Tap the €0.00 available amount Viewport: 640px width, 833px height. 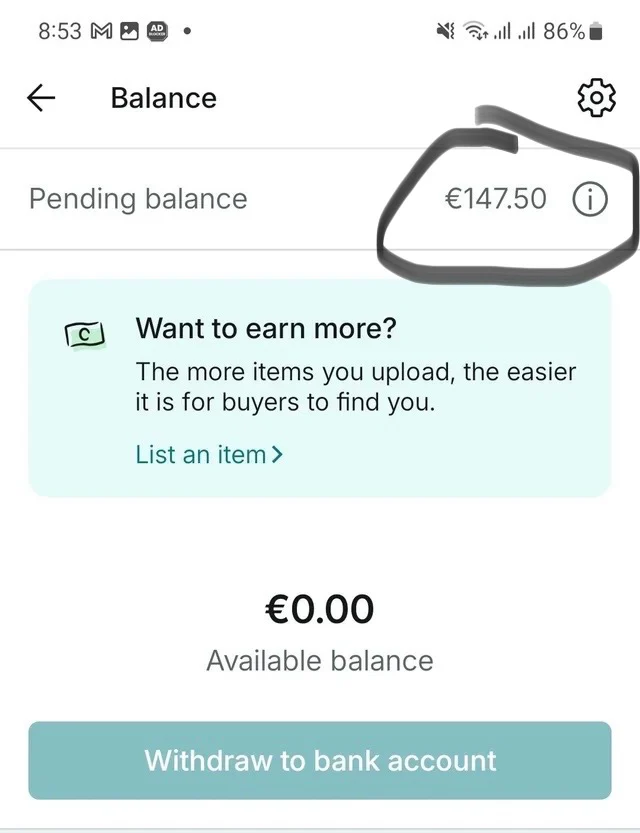(x=320, y=608)
